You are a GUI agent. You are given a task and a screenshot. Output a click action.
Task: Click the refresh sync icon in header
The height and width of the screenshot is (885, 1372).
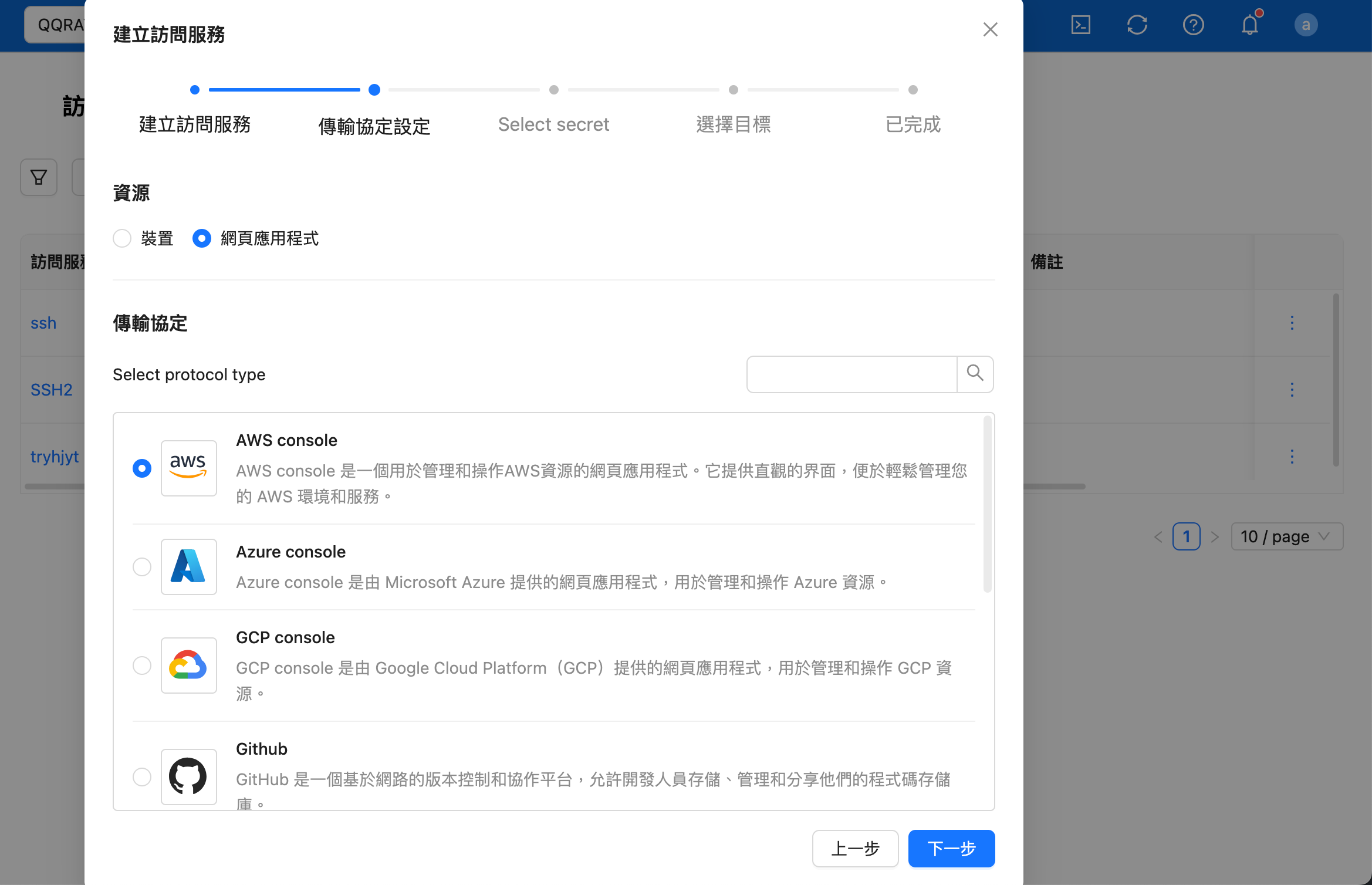pyautogui.click(x=1137, y=25)
